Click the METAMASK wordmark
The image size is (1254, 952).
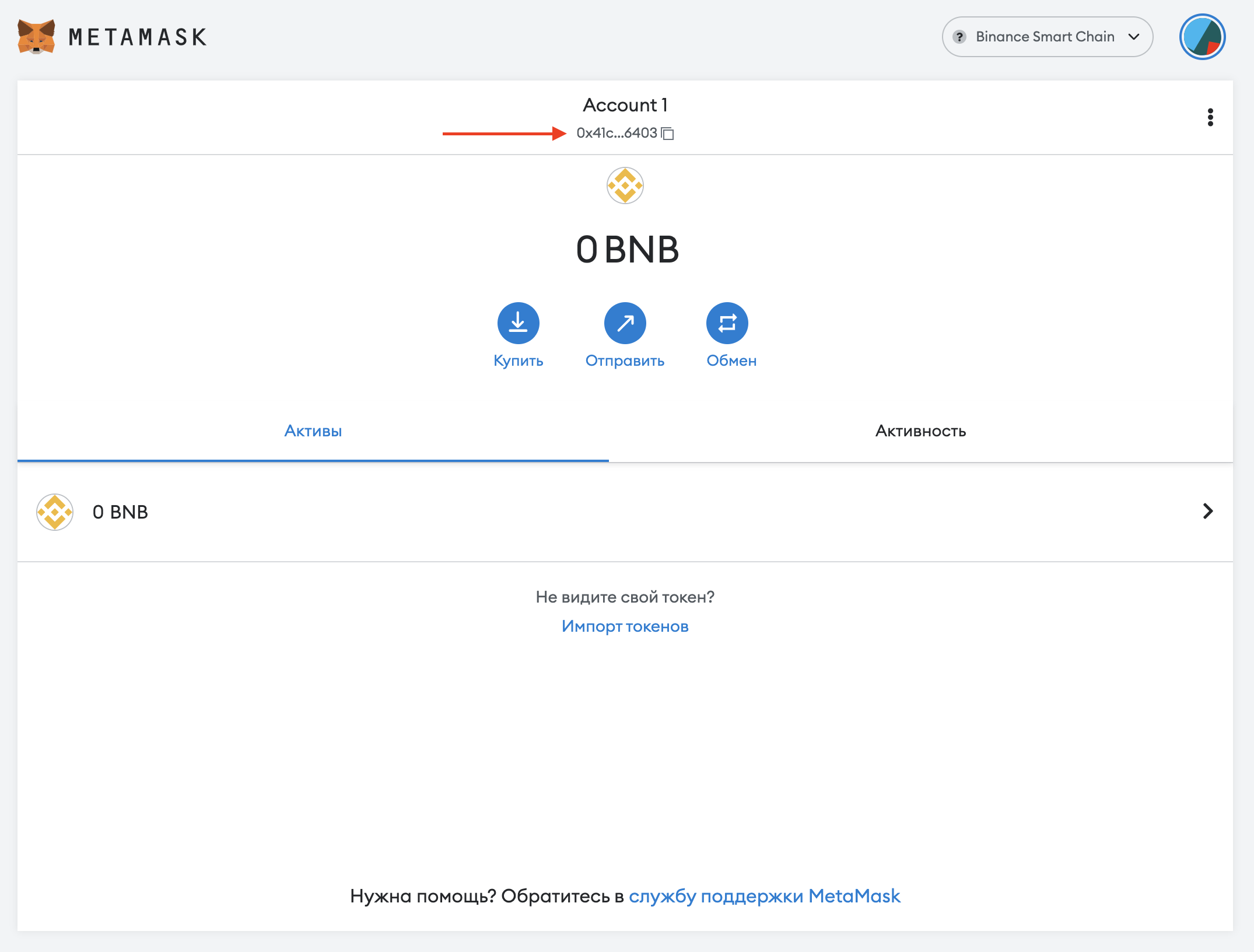138,37
